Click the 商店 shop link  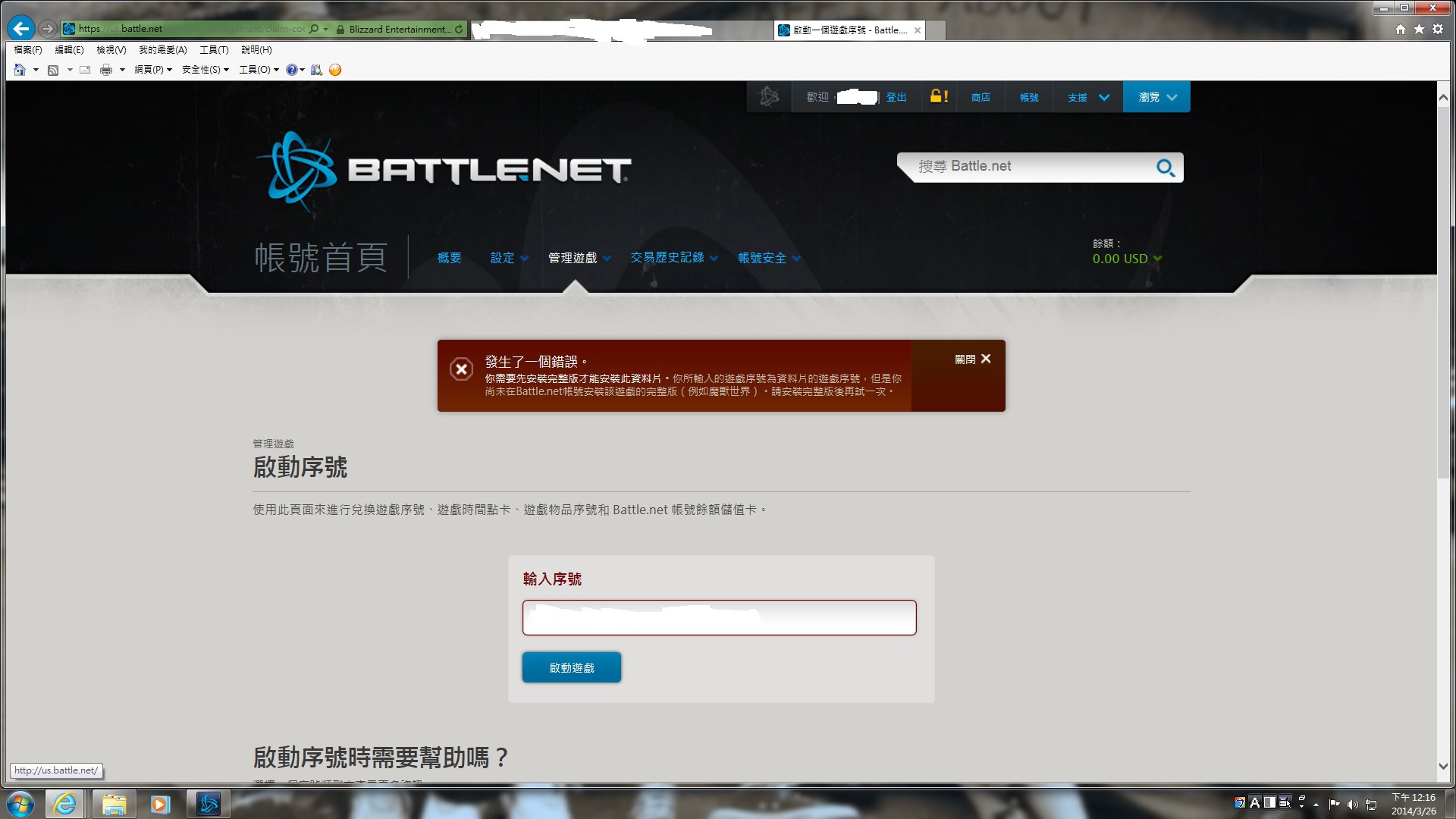point(981,97)
